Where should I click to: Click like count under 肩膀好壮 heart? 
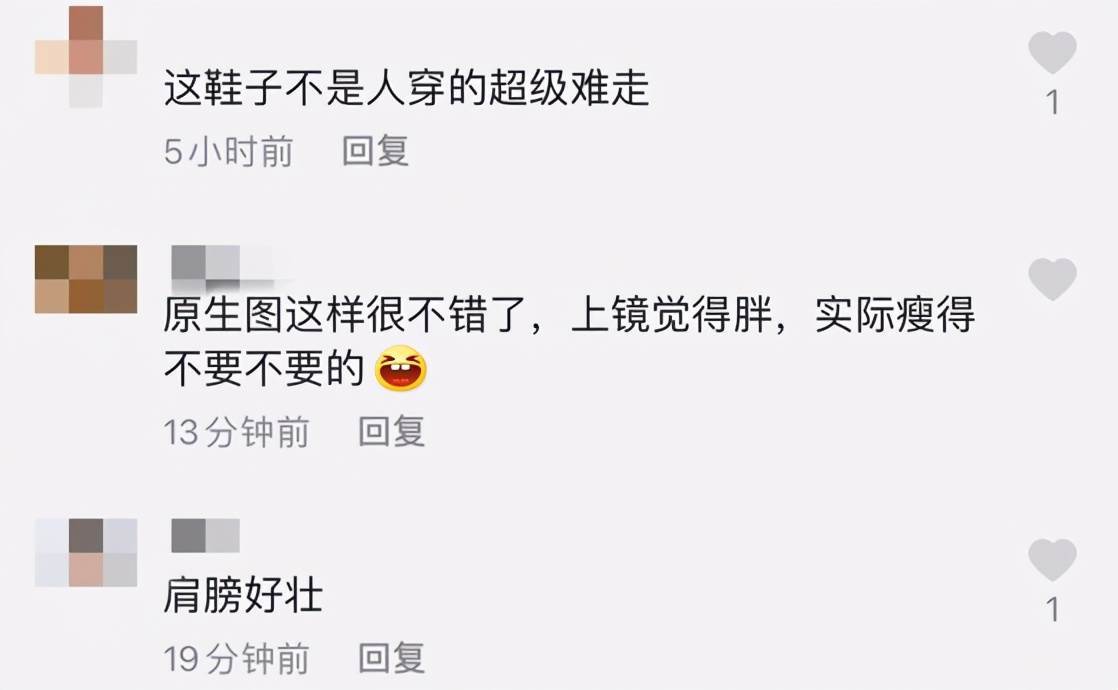[x=1053, y=609]
